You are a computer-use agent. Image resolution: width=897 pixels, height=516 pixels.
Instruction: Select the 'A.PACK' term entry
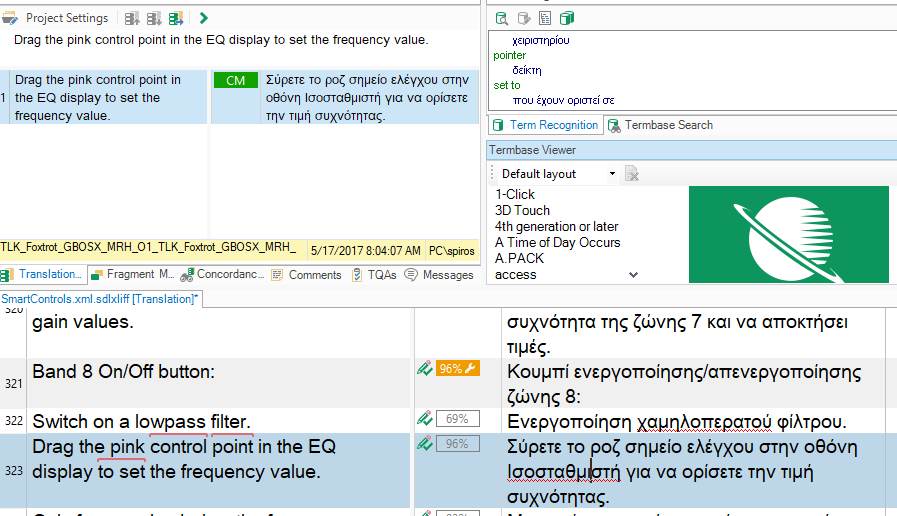point(519,259)
